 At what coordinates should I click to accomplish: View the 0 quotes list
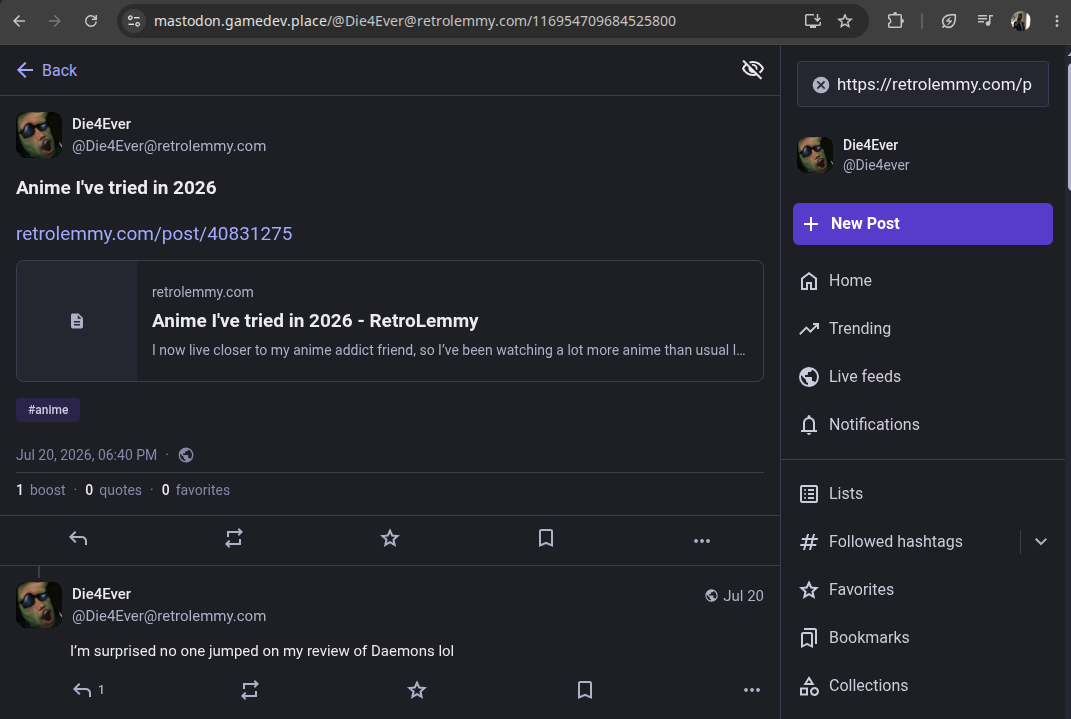pos(113,490)
